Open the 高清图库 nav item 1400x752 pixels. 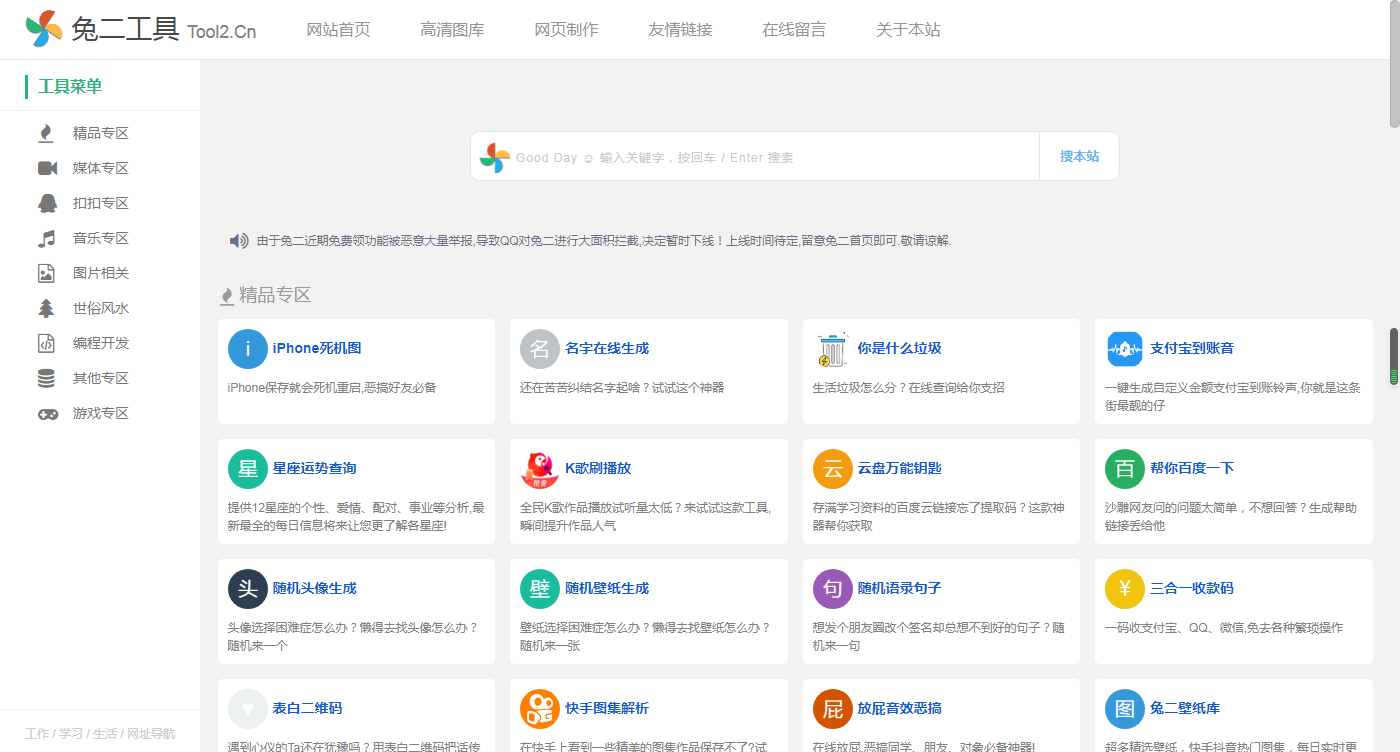point(452,30)
